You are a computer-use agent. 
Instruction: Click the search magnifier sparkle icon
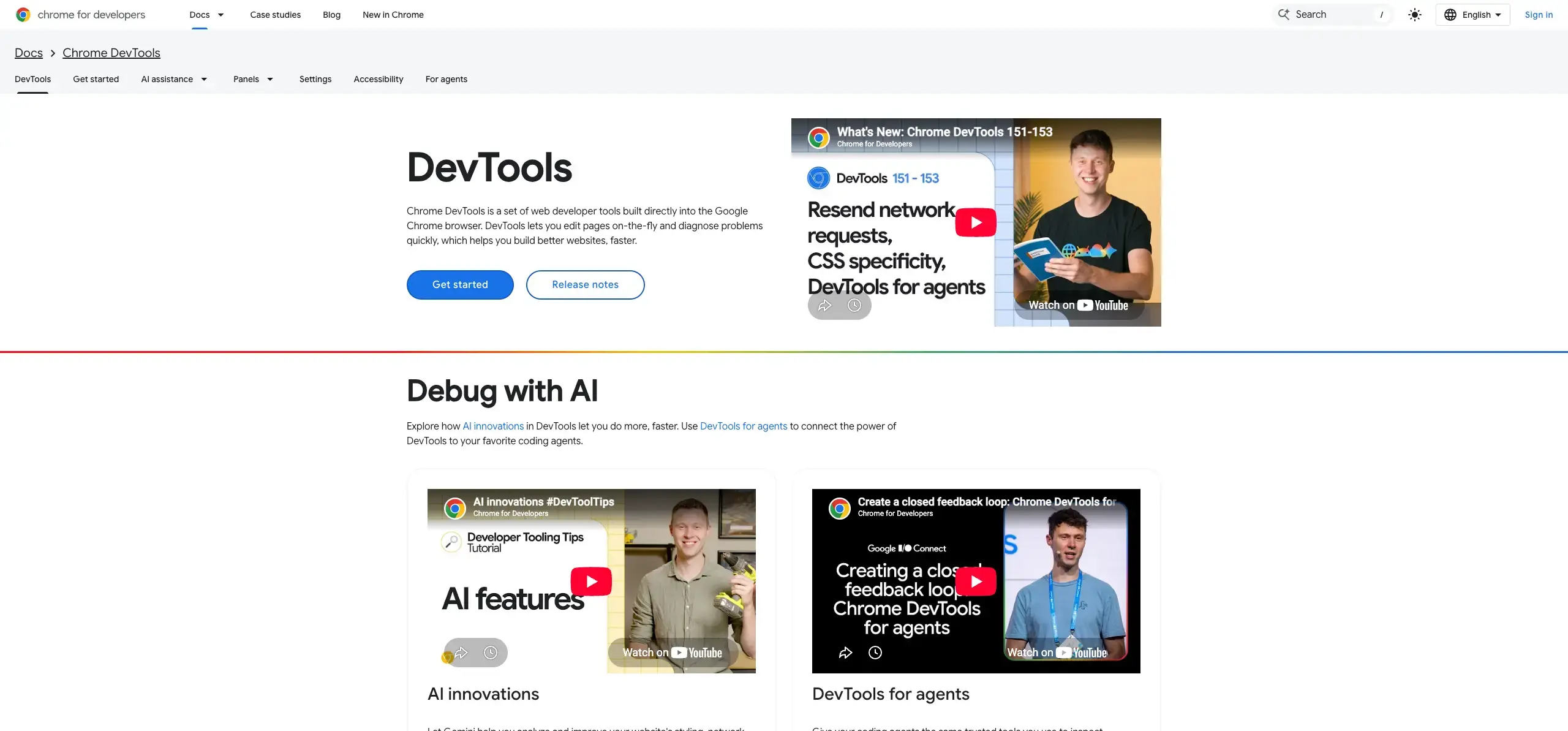click(x=1283, y=14)
